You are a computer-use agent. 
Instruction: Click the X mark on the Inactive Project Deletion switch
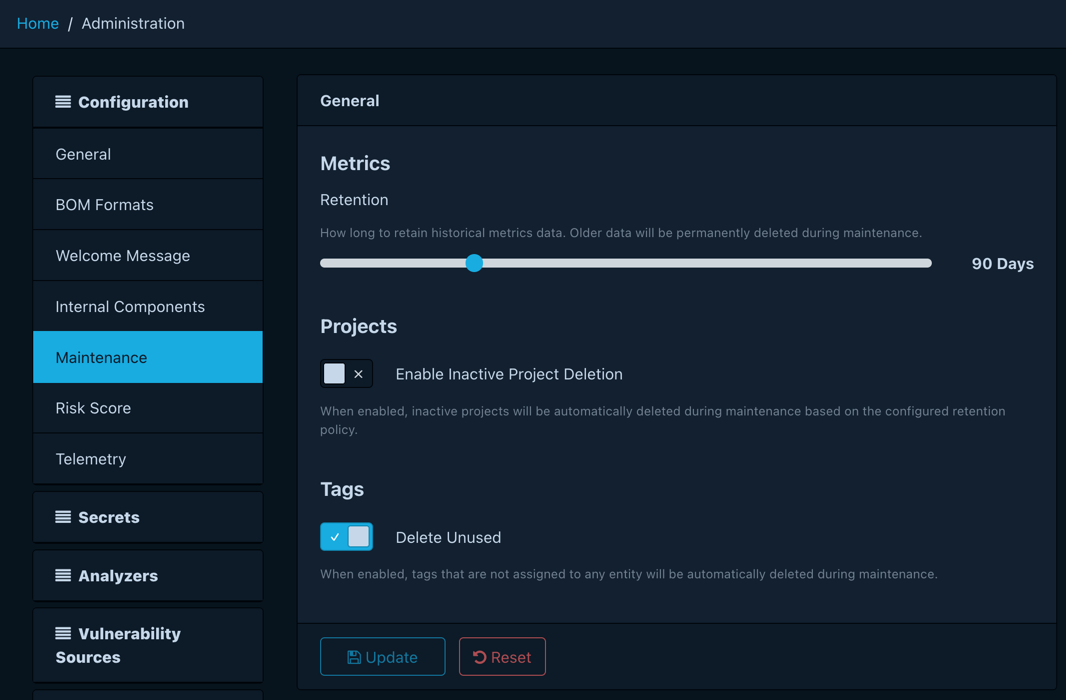pos(358,373)
